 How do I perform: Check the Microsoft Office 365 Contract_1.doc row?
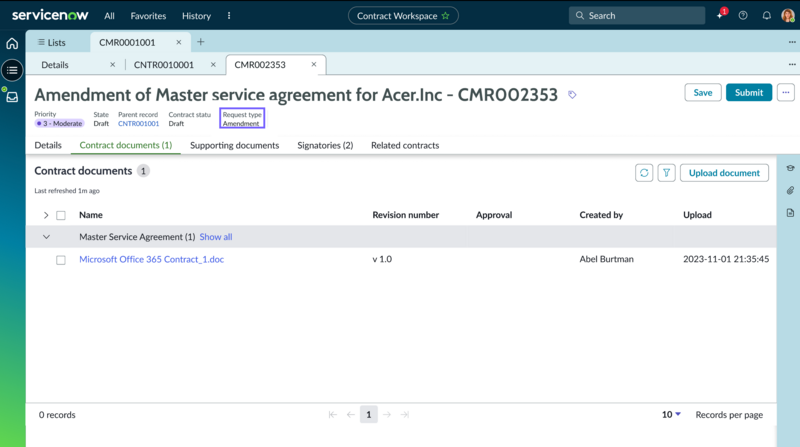61,260
